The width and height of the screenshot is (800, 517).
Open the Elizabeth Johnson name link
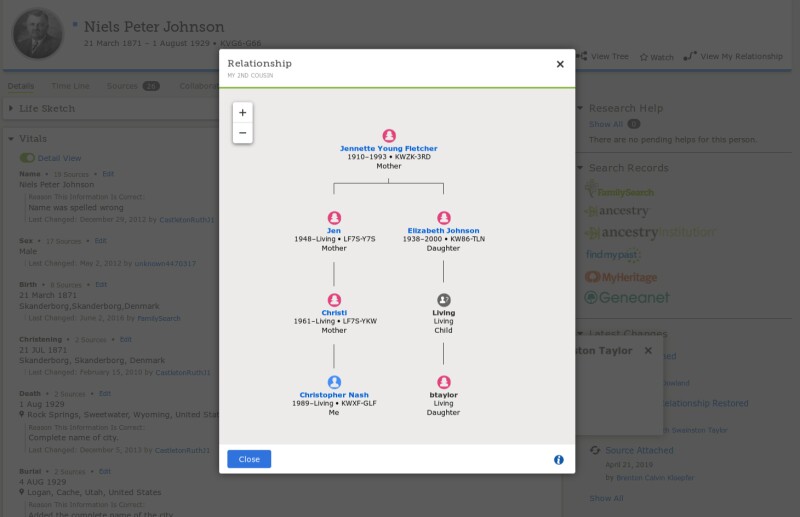[443, 231]
